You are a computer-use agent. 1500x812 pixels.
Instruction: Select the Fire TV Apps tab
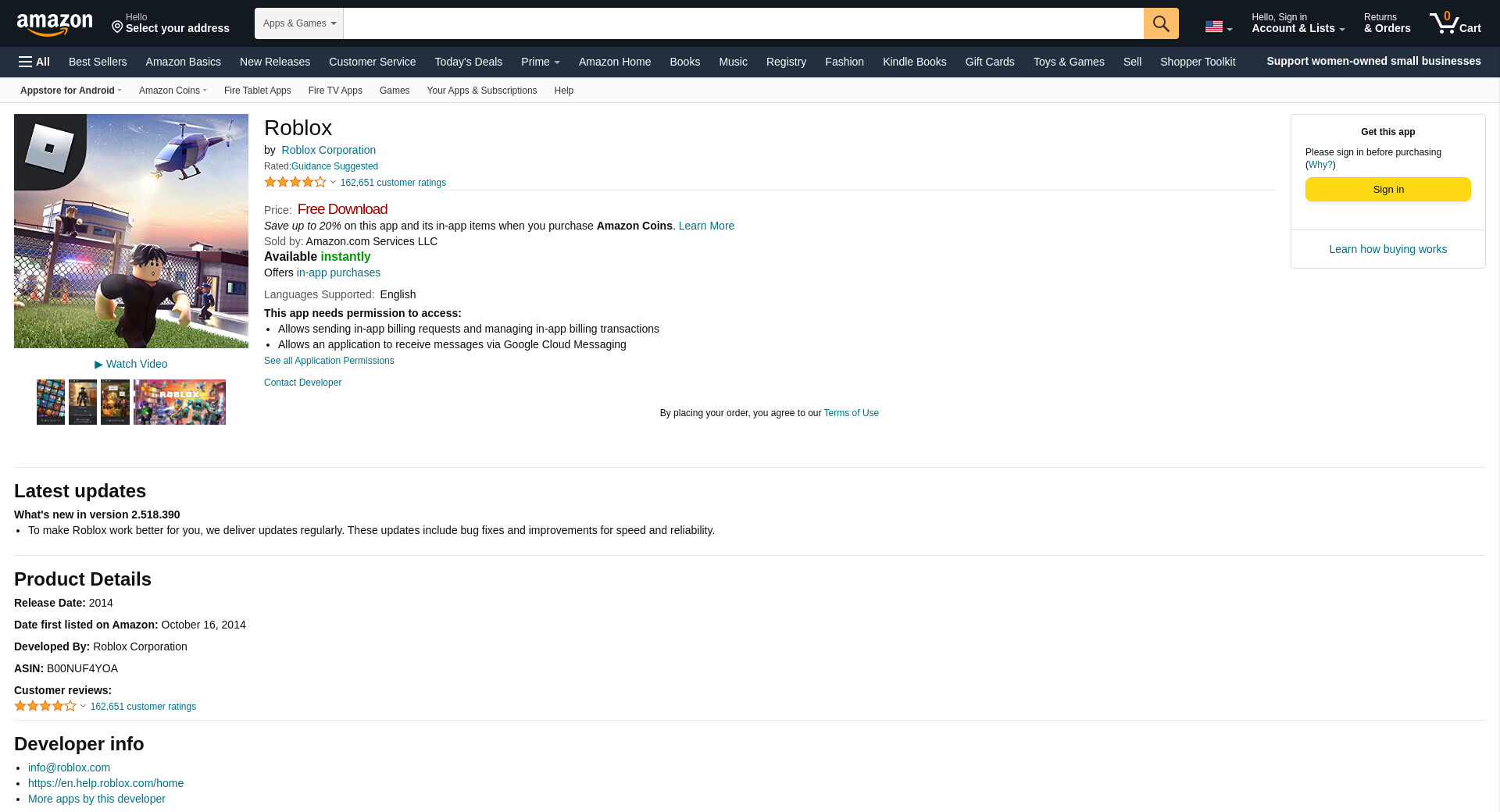[335, 91]
